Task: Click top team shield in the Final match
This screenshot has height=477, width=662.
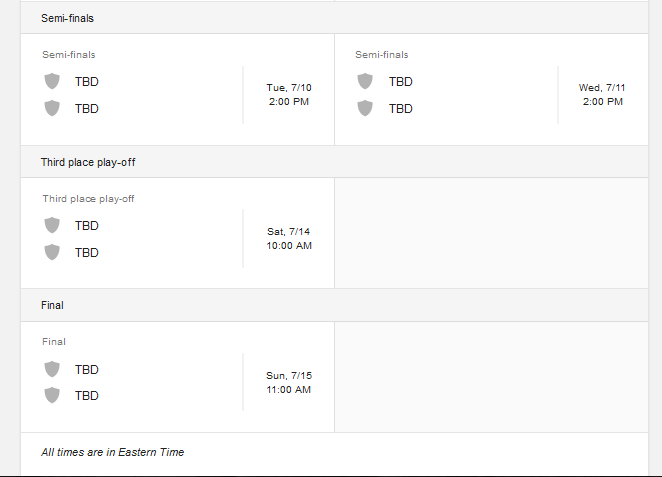Action: click(52, 369)
